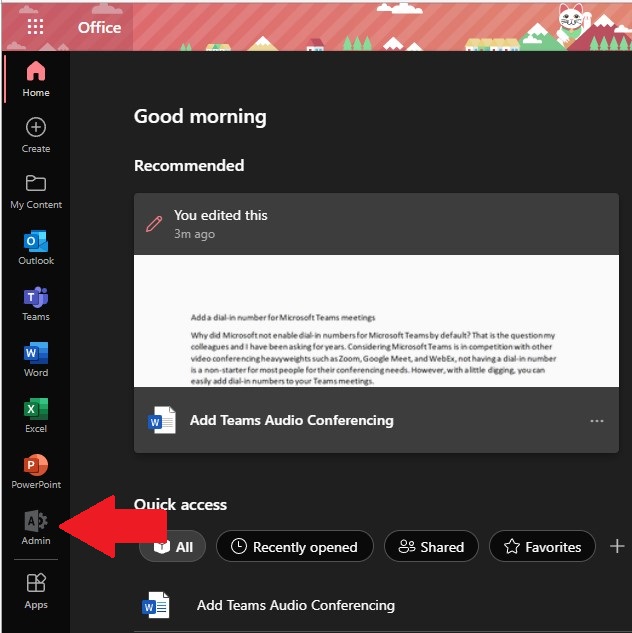Open the Create page
The height and width of the screenshot is (633, 632).
[36, 135]
